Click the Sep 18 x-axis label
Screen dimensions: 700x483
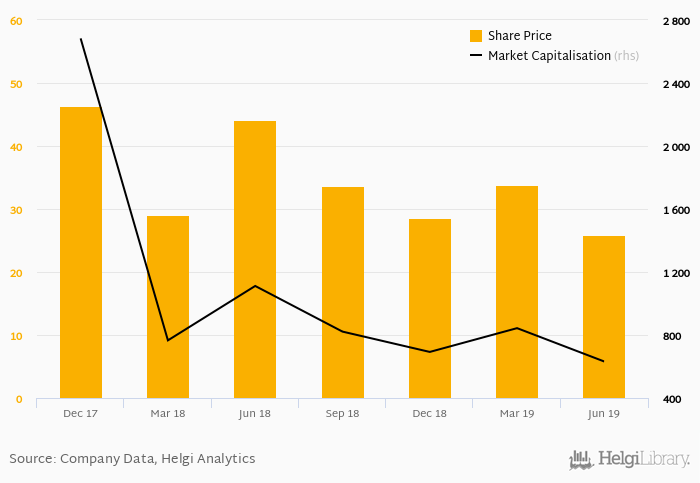pos(342,414)
